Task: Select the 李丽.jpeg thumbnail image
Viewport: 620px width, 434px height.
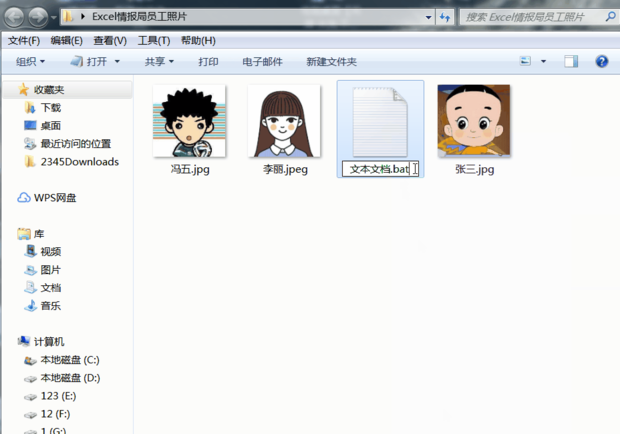Action: [x=284, y=121]
